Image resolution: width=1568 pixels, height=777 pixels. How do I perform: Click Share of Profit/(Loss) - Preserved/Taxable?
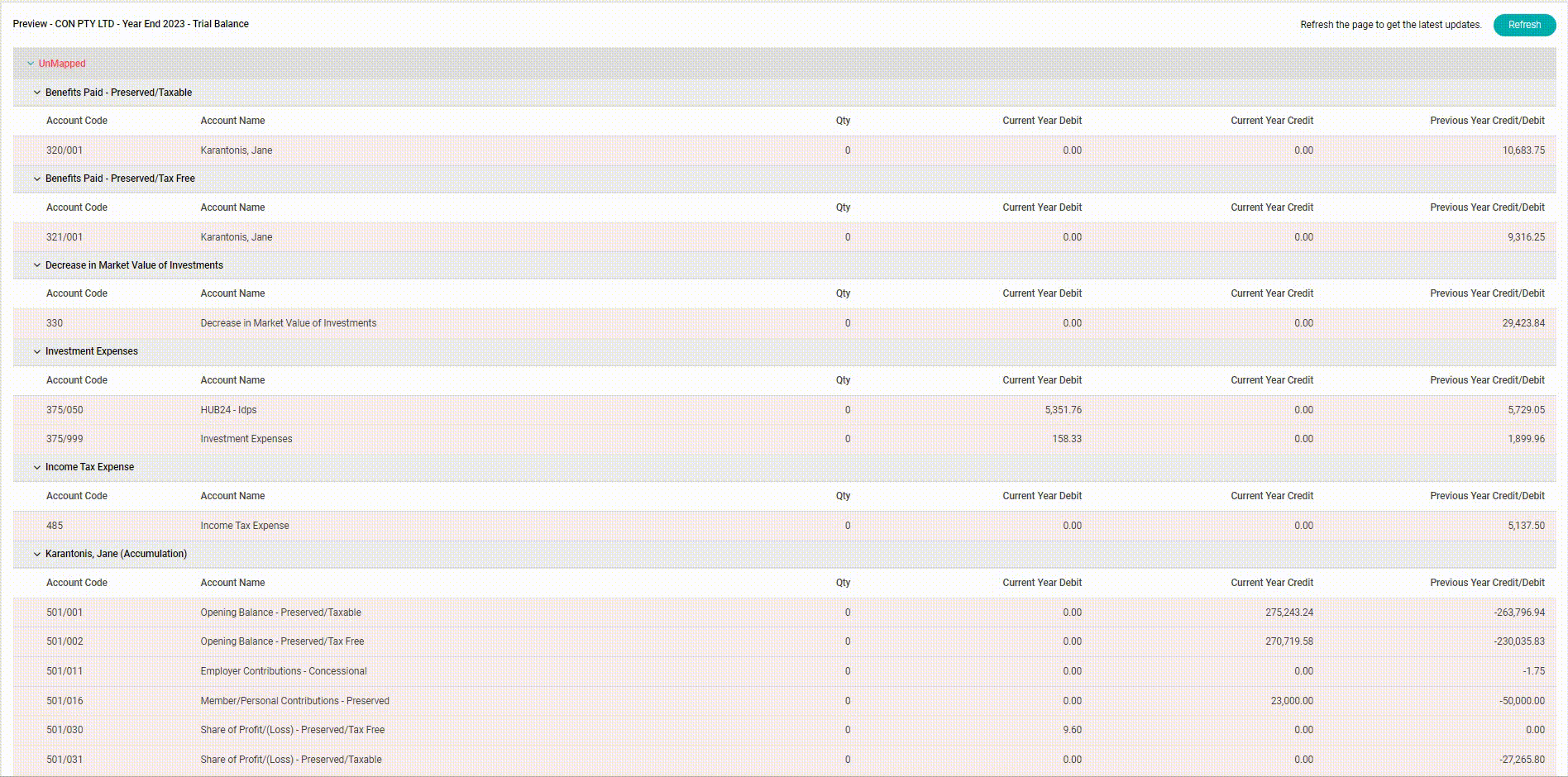point(291,760)
